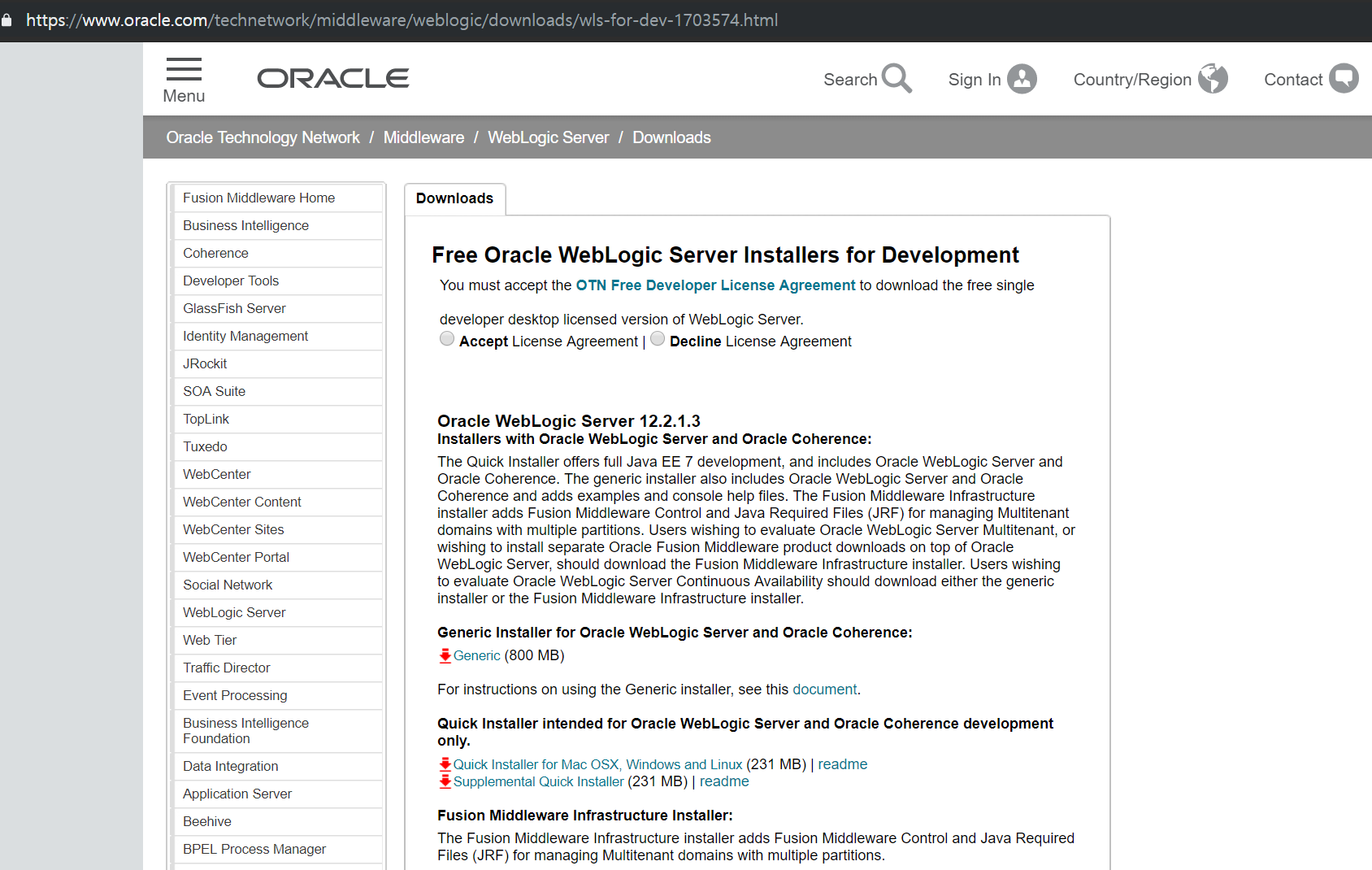1372x870 pixels.
Task: Click 'Fusion Middleware Infrastructure Installer:' heading
Action: pyautogui.click(x=585, y=816)
